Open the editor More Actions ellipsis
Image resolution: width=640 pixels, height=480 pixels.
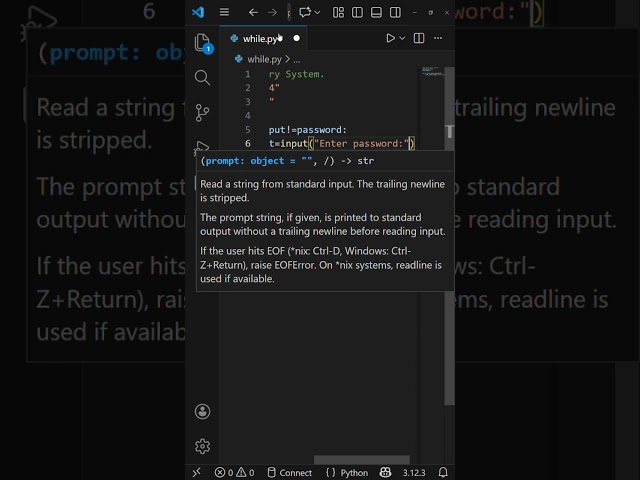tap(438, 38)
